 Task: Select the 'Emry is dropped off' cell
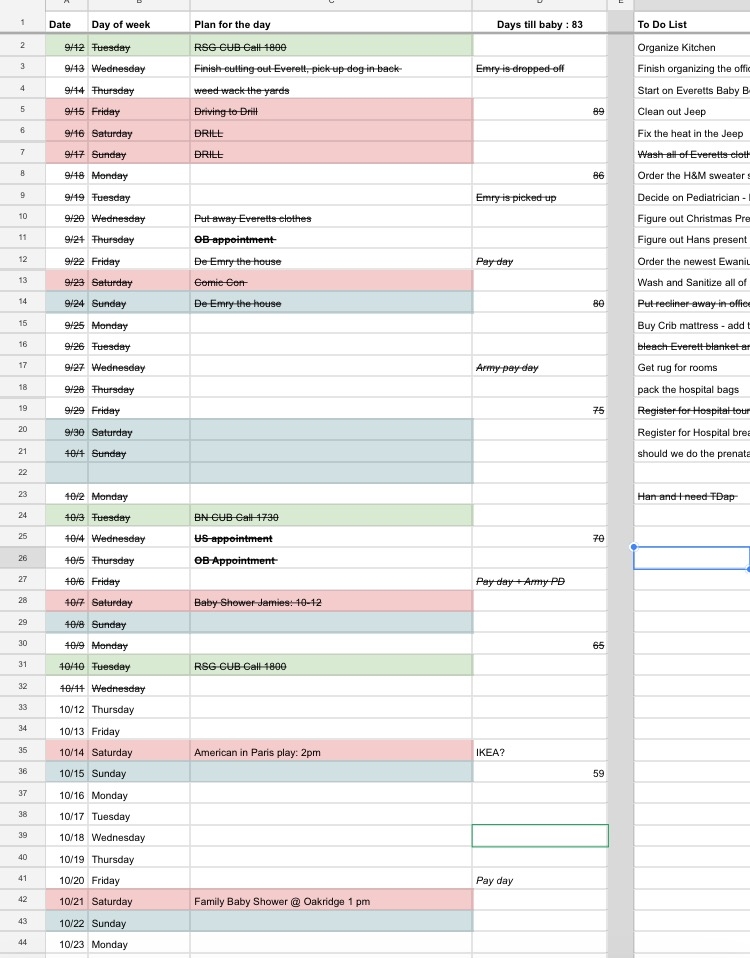pyautogui.click(x=540, y=68)
